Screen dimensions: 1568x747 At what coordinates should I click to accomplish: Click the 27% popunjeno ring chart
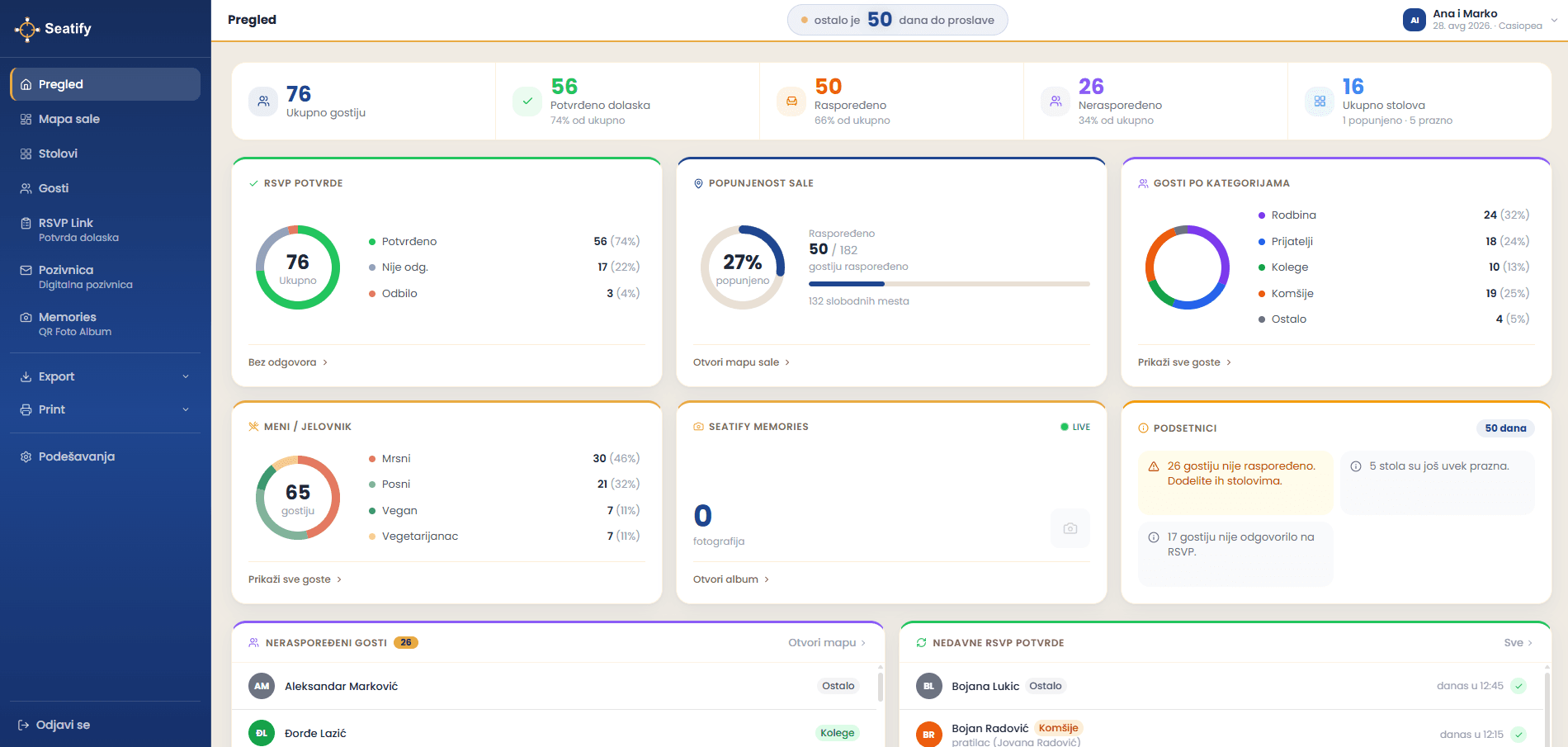[x=743, y=267]
